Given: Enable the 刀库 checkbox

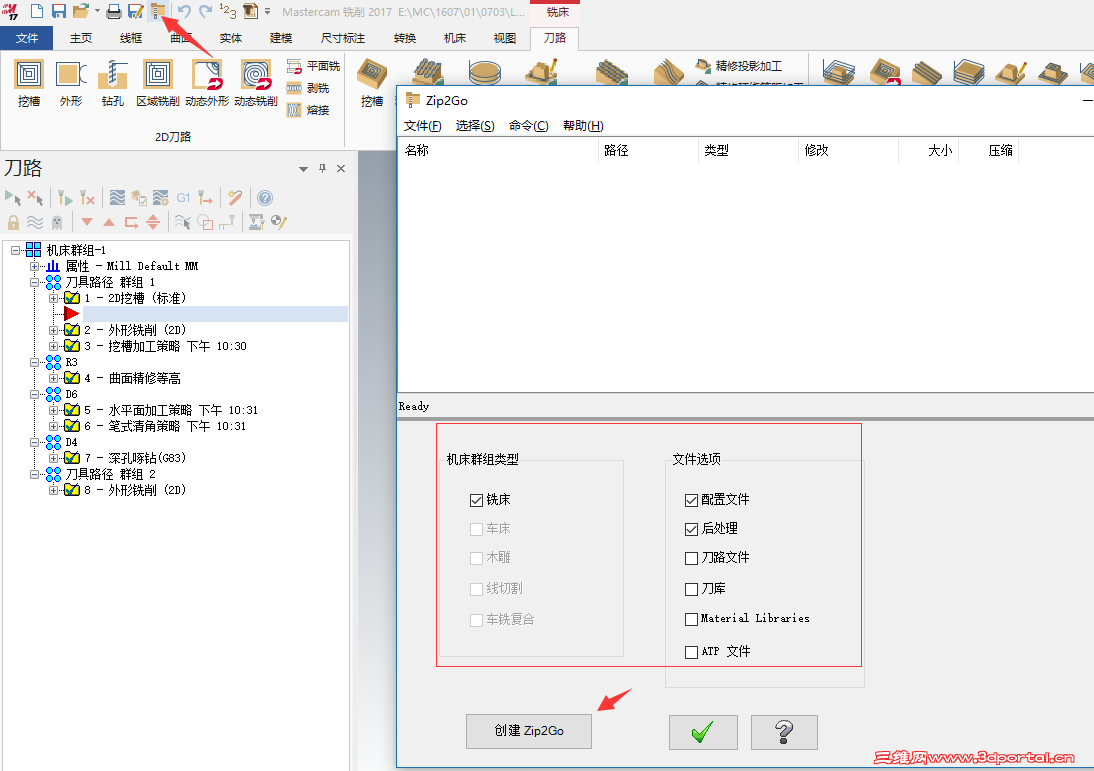Looking at the screenshot, I should [691, 590].
